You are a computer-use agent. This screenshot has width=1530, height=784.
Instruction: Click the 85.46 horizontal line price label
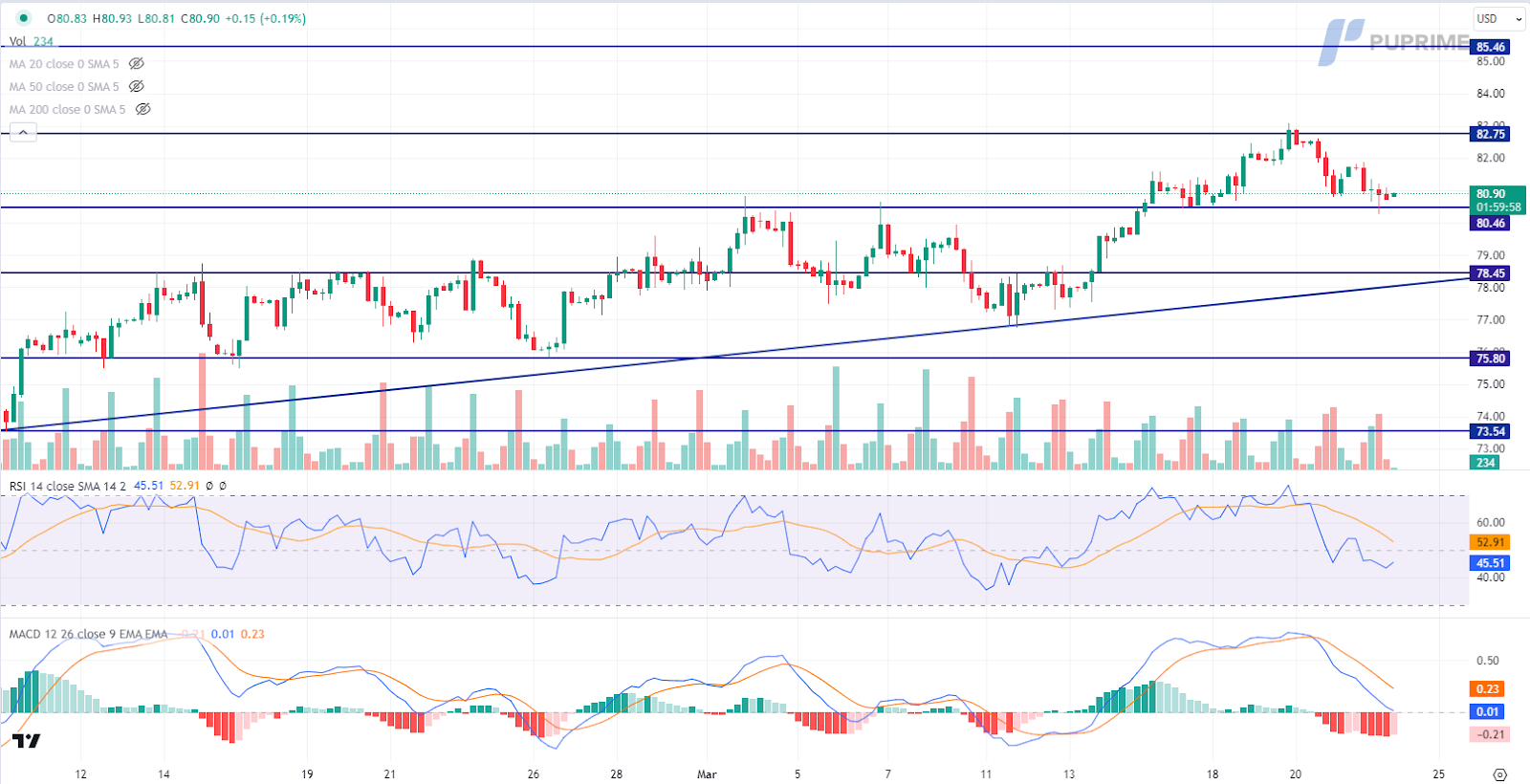pos(1490,47)
